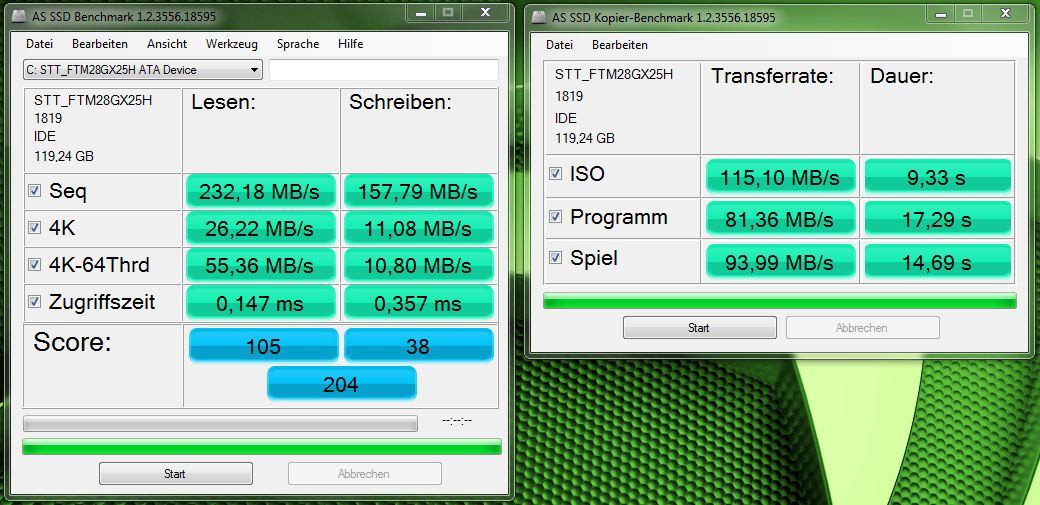Image resolution: width=1040 pixels, height=505 pixels.
Task: Click the 4K write result 11,08 MB/s
Action: [x=419, y=229]
